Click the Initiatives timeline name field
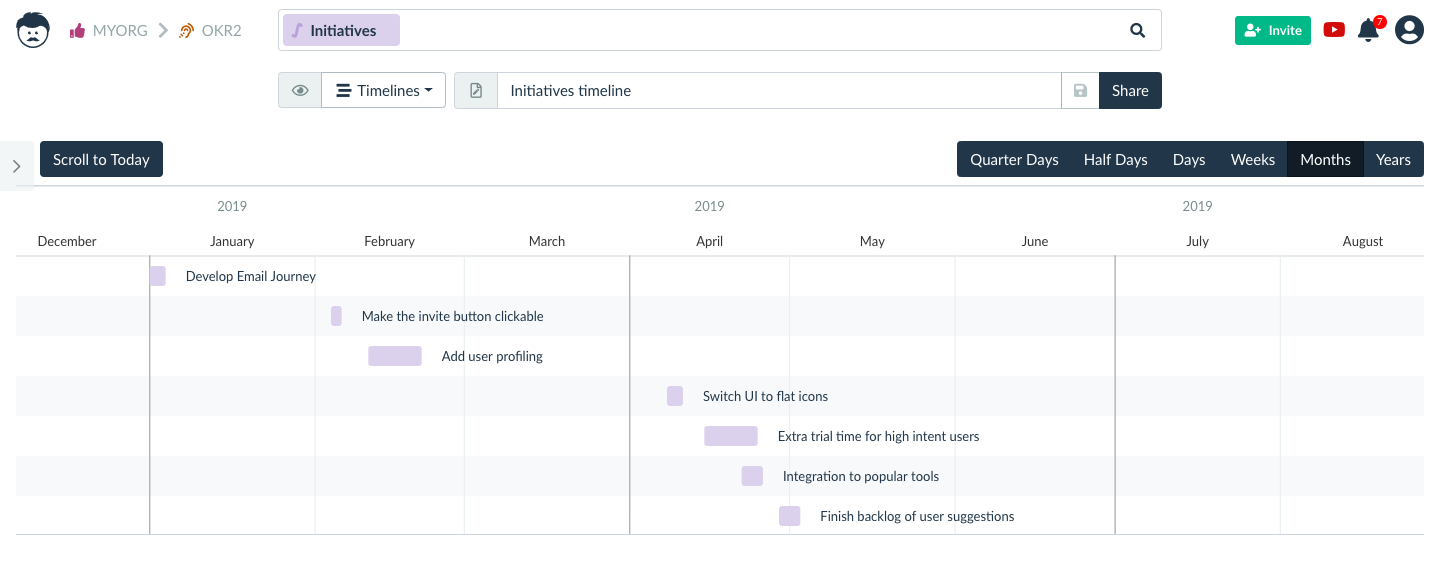The height and width of the screenshot is (588, 1440). (778, 91)
